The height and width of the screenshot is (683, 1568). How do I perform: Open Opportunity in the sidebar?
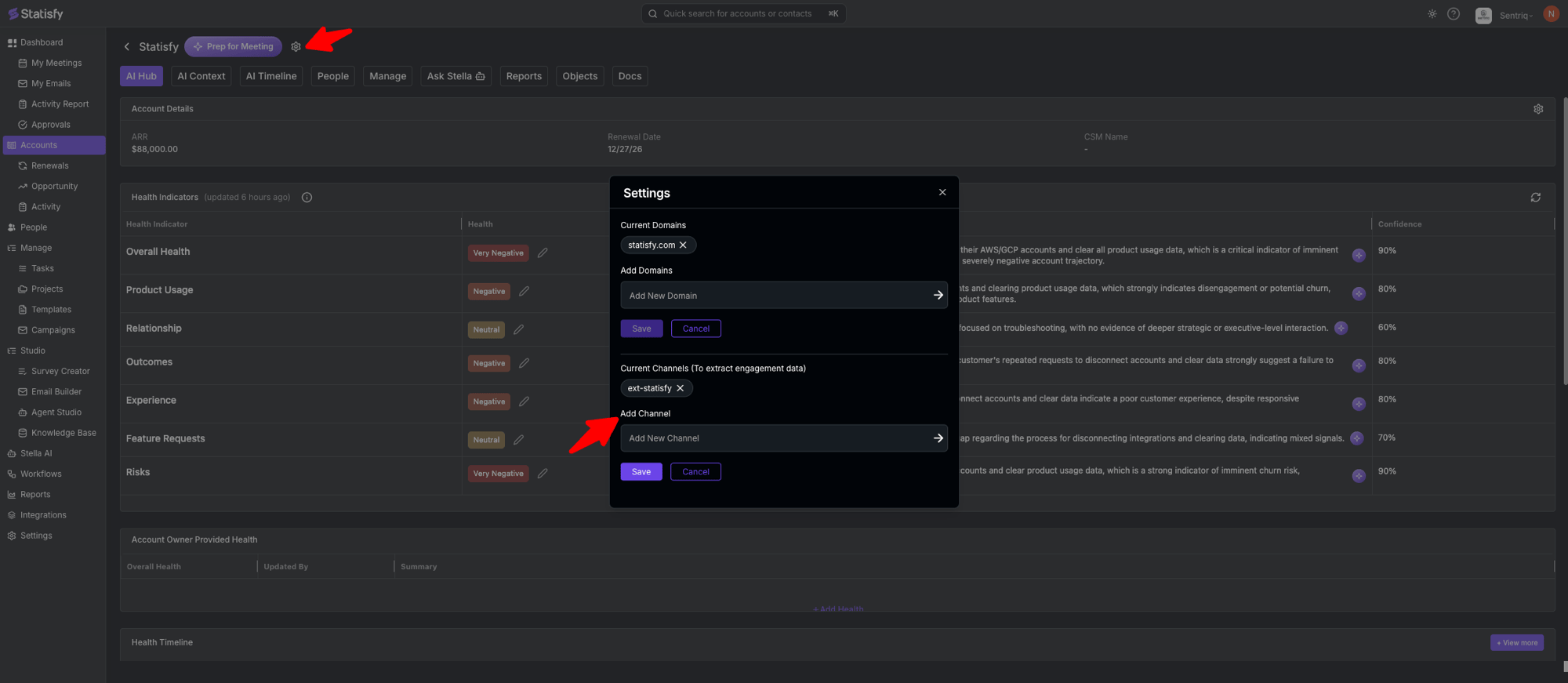pyautogui.click(x=54, y=187)
